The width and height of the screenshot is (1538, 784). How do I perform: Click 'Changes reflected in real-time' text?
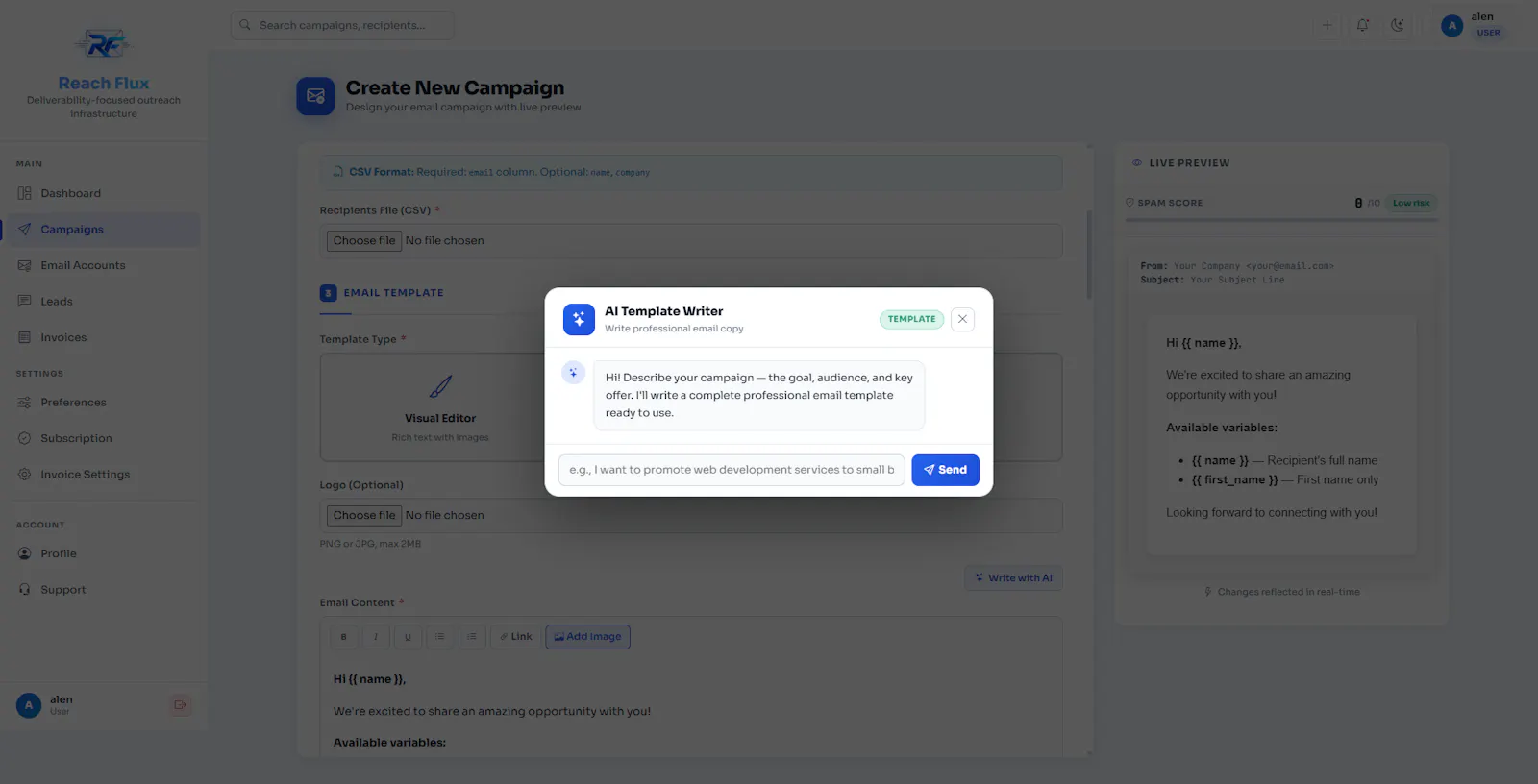click(1288, 592)
